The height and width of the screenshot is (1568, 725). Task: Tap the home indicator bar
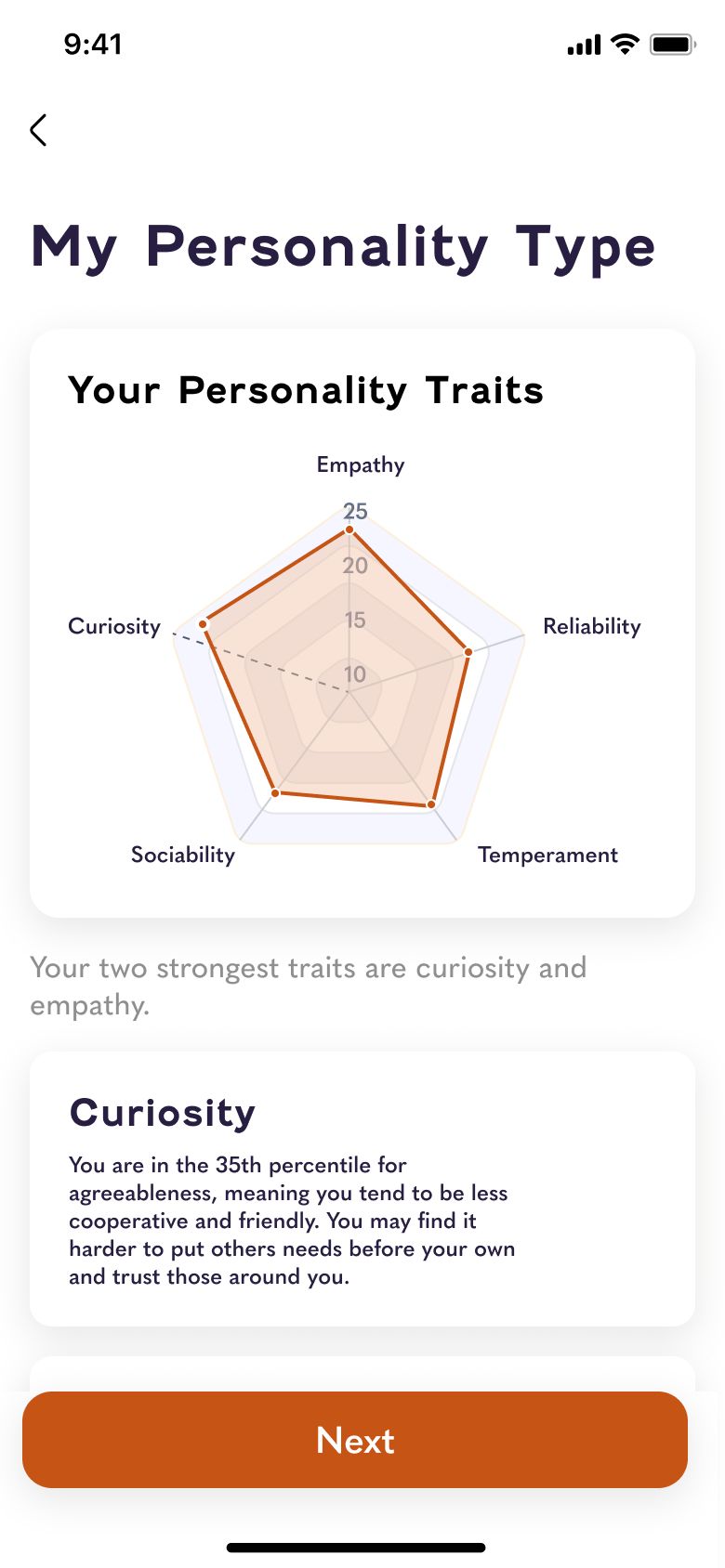tap(356, 1548)
